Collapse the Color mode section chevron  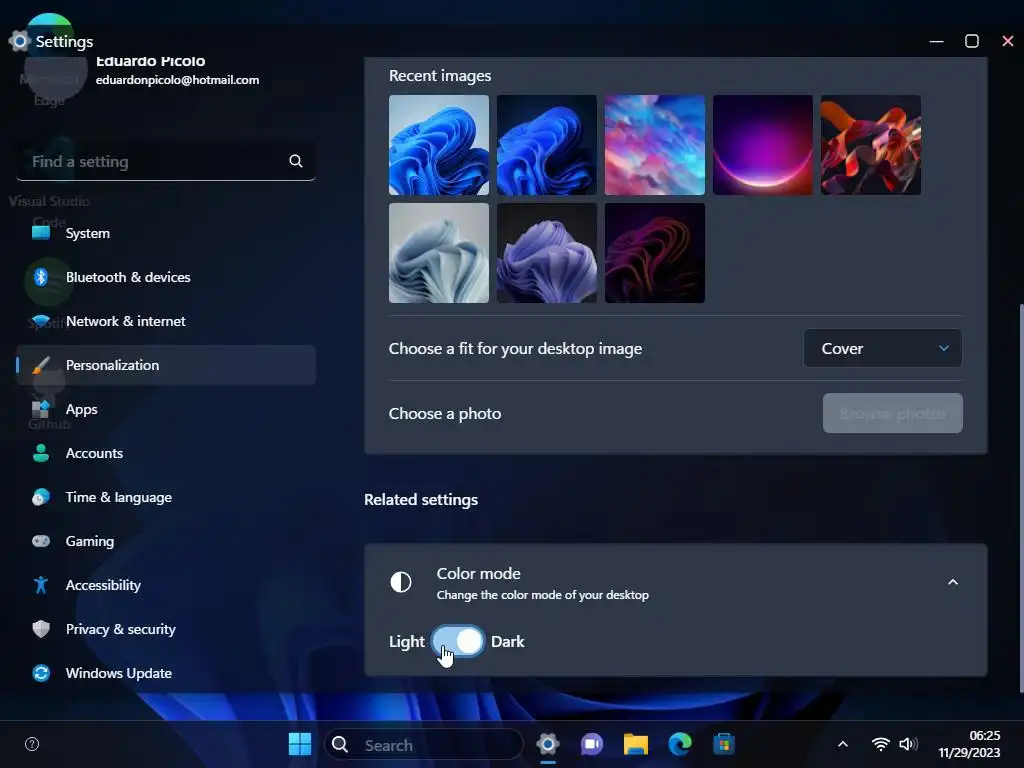click(953, 582)
